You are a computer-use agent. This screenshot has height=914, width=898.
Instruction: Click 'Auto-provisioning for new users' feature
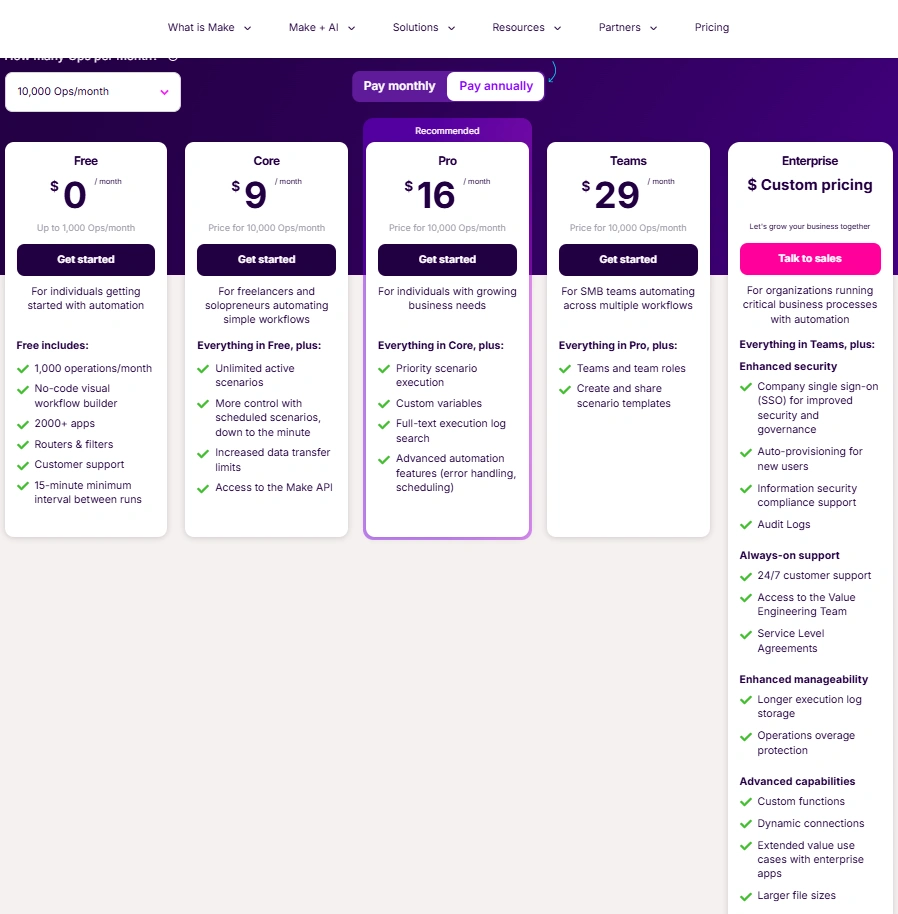[x=810, y=459]
